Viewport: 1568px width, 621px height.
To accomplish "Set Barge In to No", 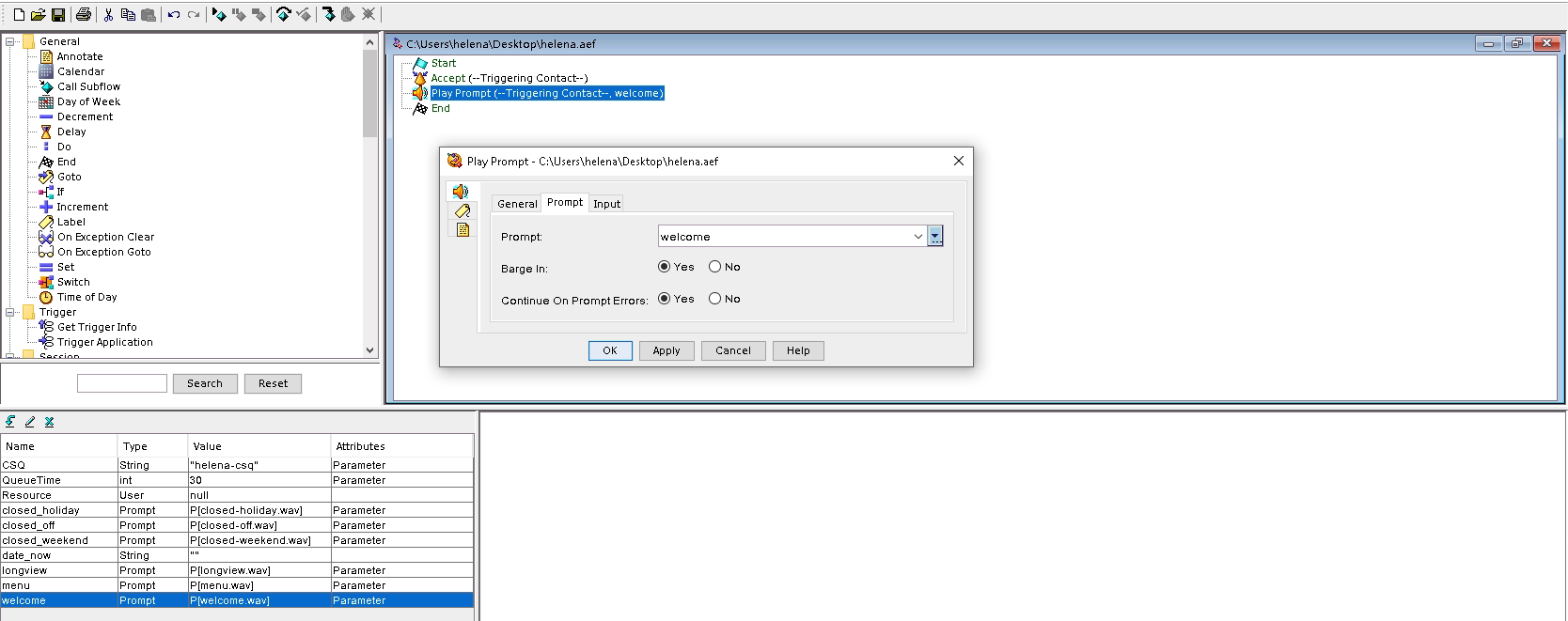I will click(x=715, y=267).
